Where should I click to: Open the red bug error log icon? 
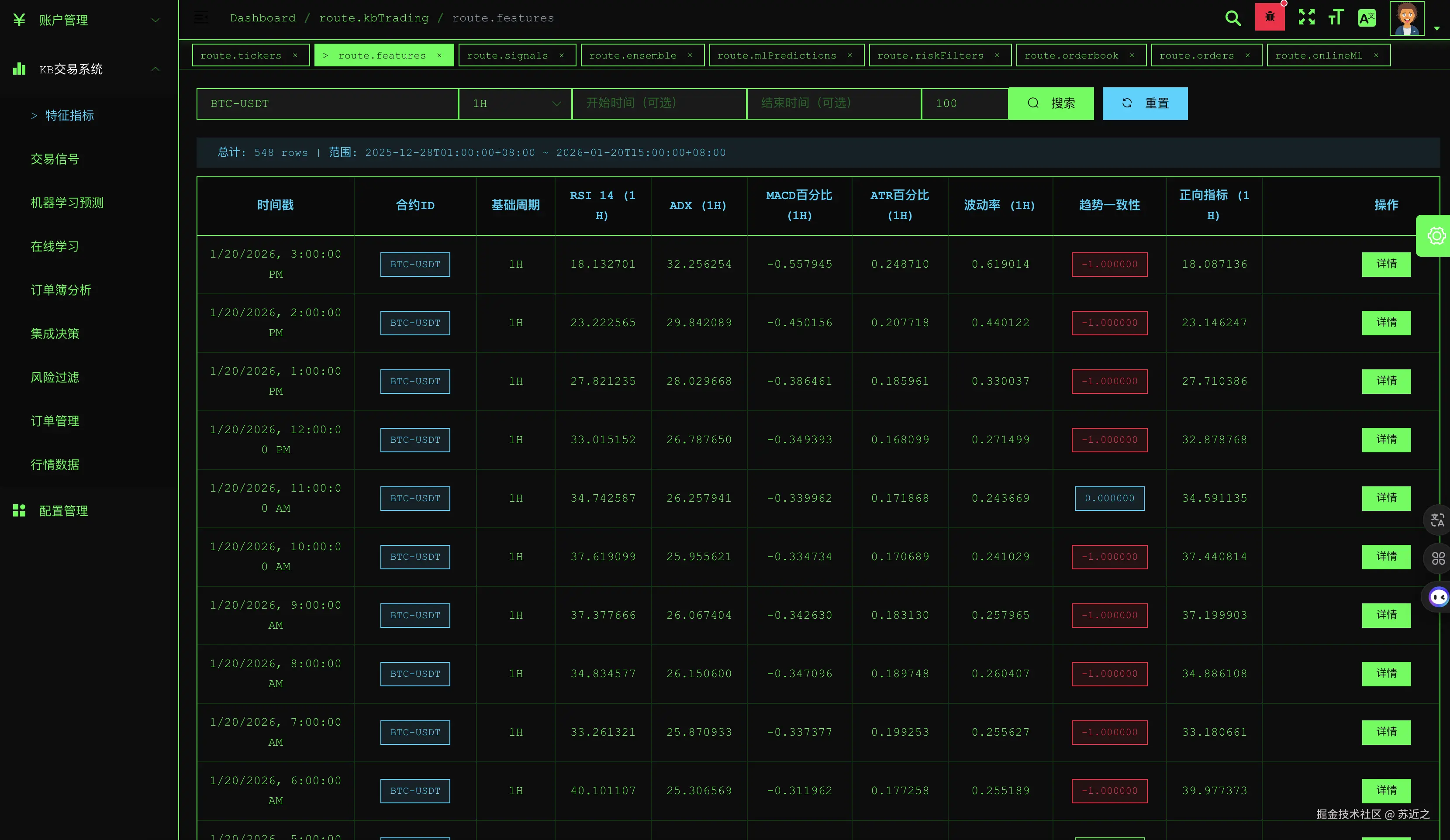pos(1269,17)
